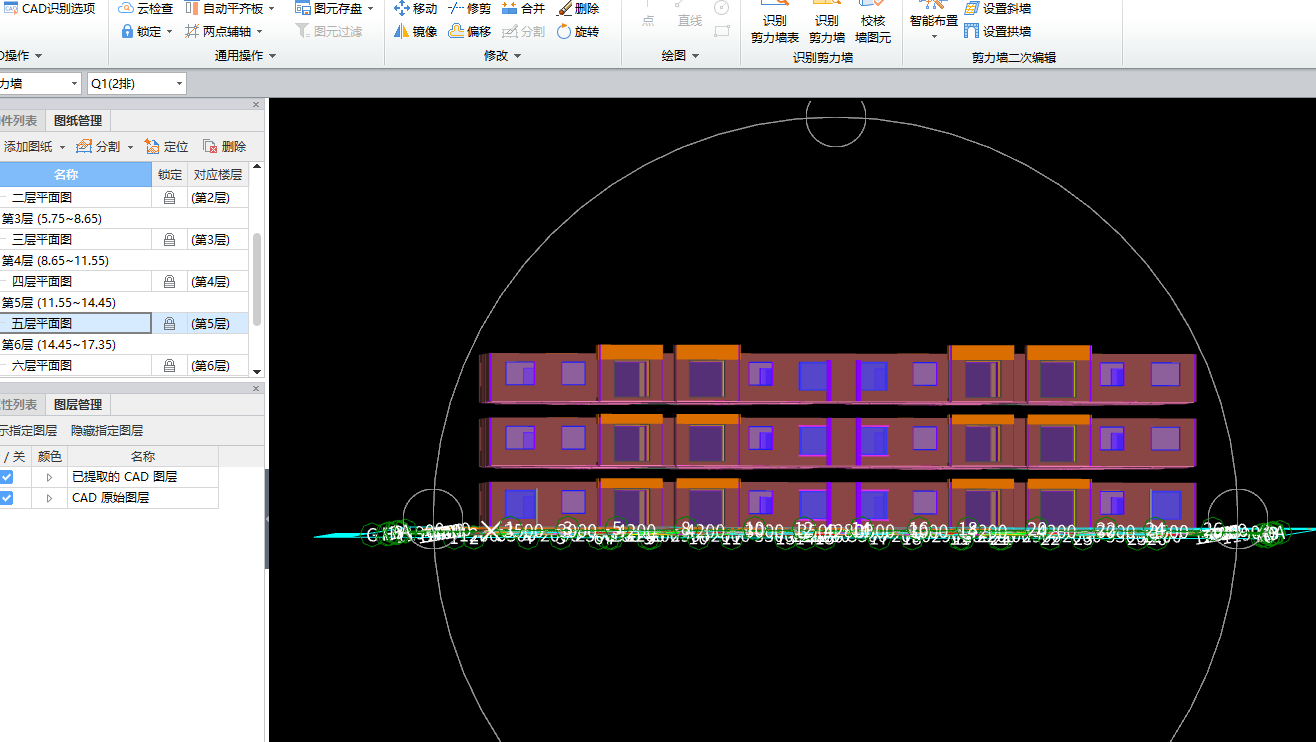This screenshot has width=1316, height=742.
Task: Select the 删除 delete tool in ribbon
Action: pyautogui.click(x=577, y=8)
